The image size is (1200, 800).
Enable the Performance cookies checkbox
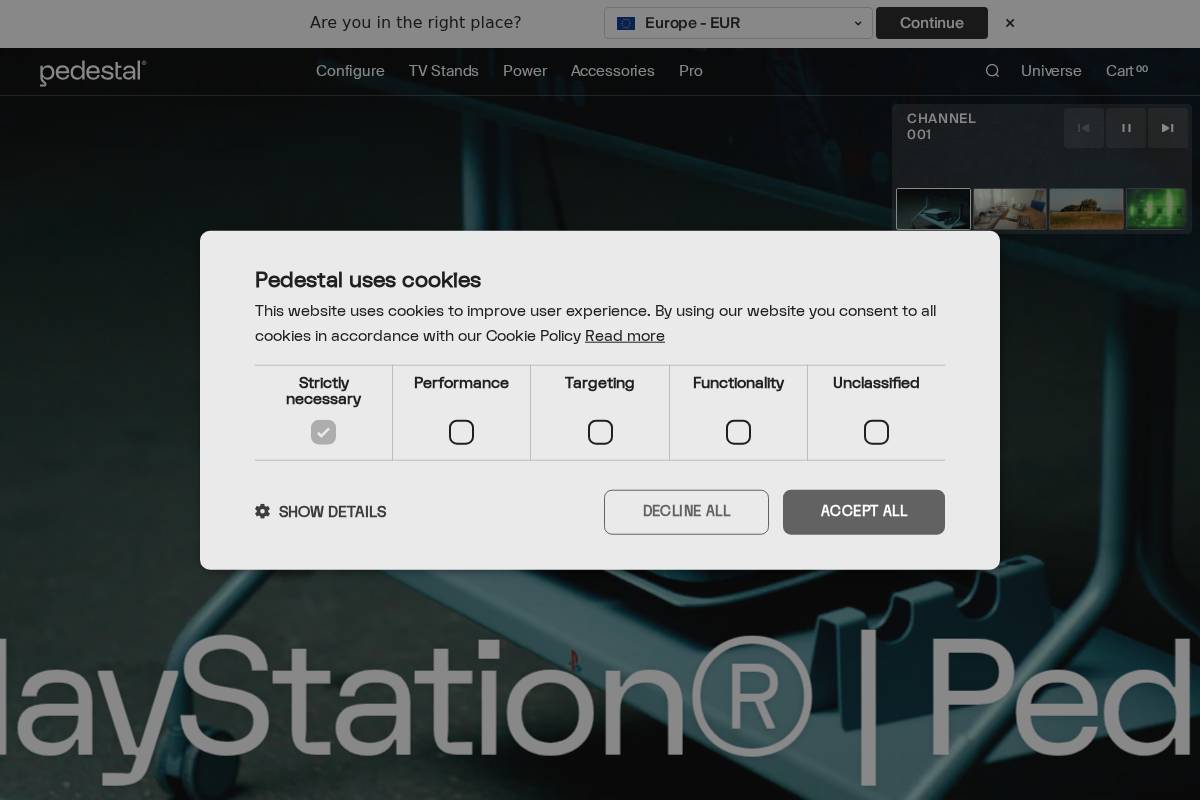click(x=461, y=432)
